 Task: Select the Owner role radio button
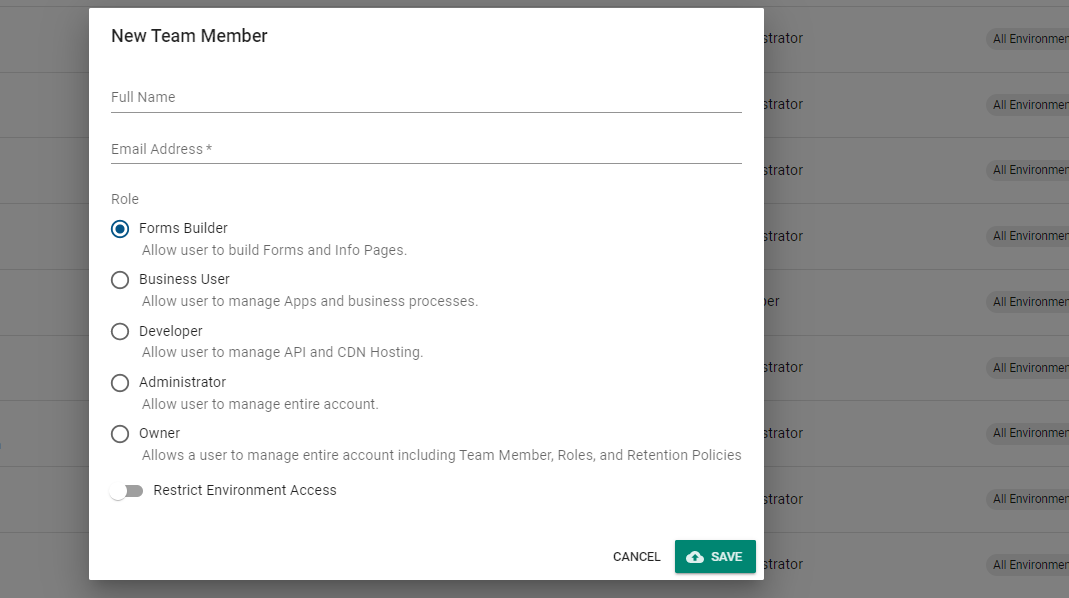120,434
